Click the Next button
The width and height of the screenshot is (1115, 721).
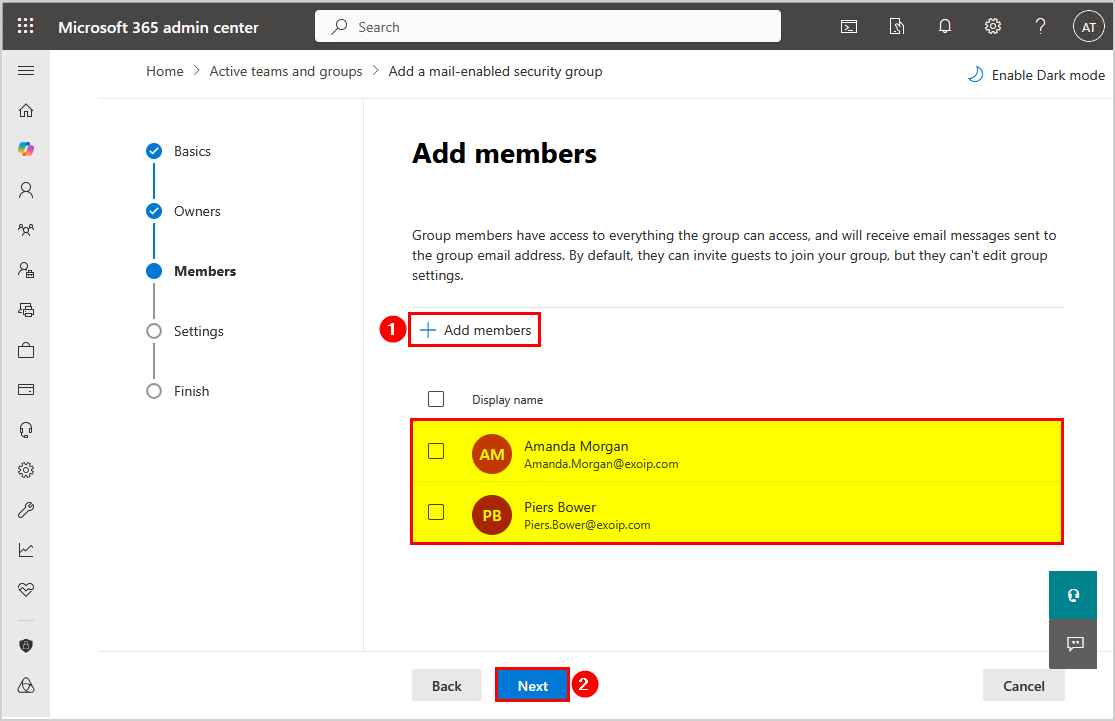click(x=532, y=685)
